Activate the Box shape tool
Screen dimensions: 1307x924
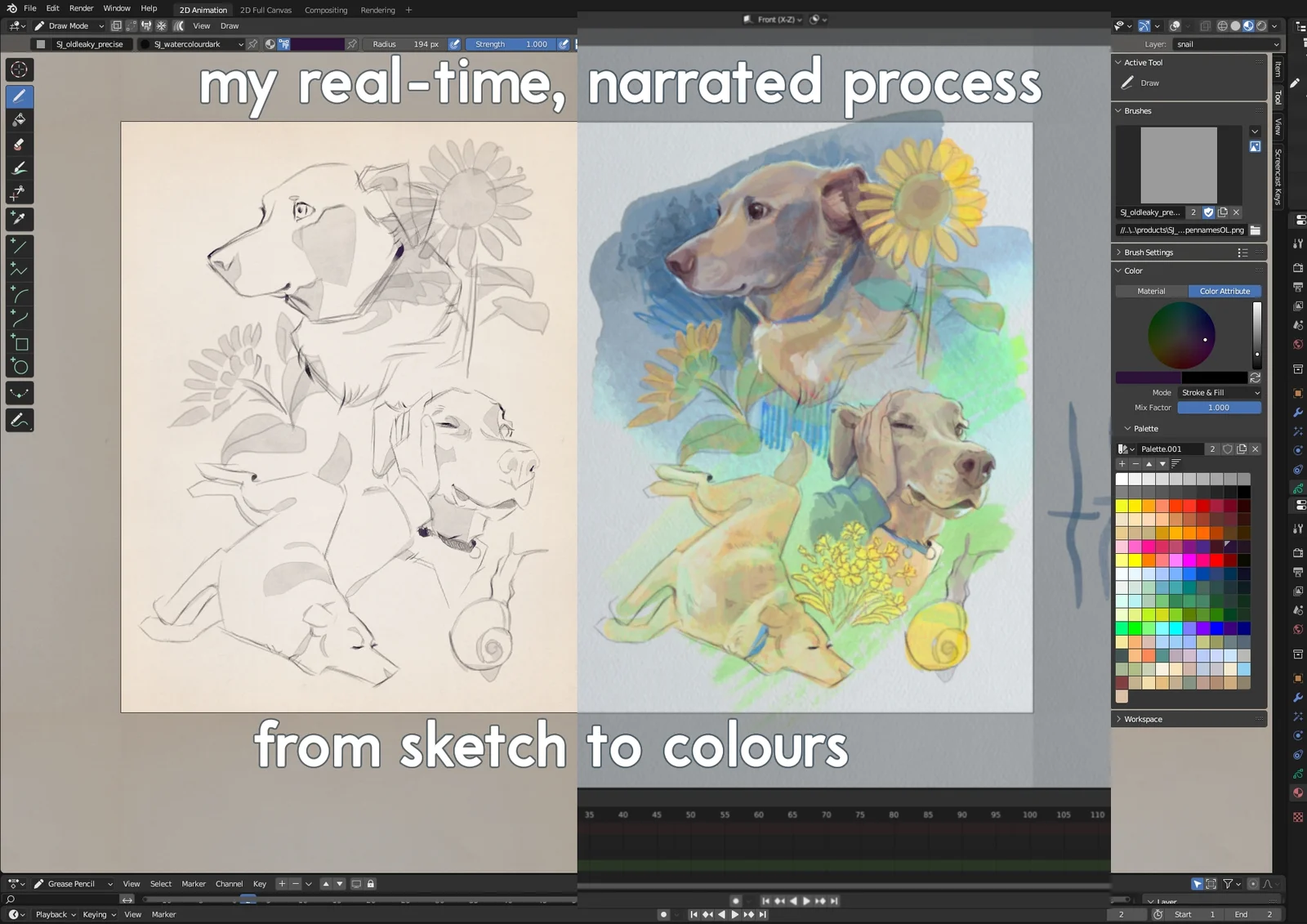pos(19,343)
